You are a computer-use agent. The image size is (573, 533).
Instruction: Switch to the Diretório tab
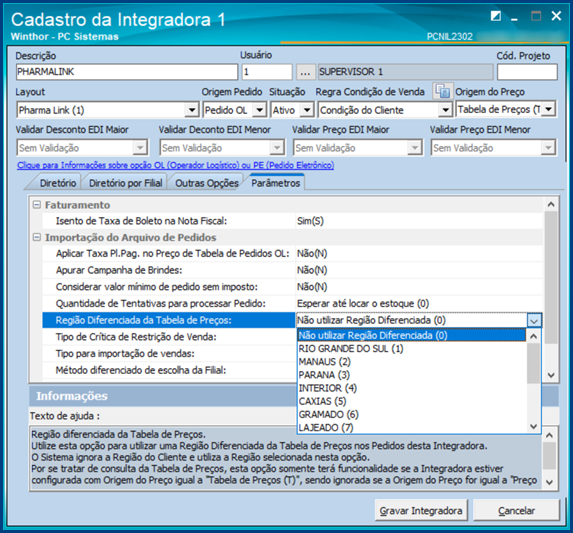click(57, 183)
